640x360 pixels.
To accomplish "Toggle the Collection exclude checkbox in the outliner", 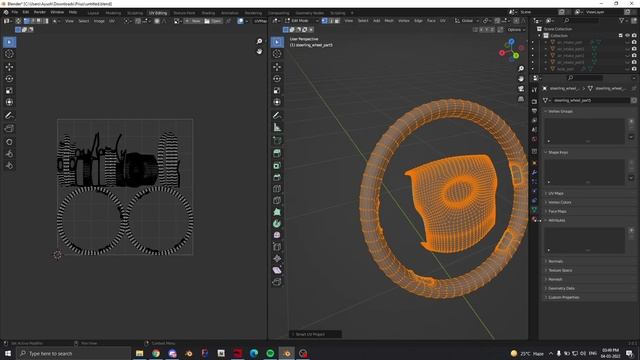I will pyautogui.click(x=620, y=36).
